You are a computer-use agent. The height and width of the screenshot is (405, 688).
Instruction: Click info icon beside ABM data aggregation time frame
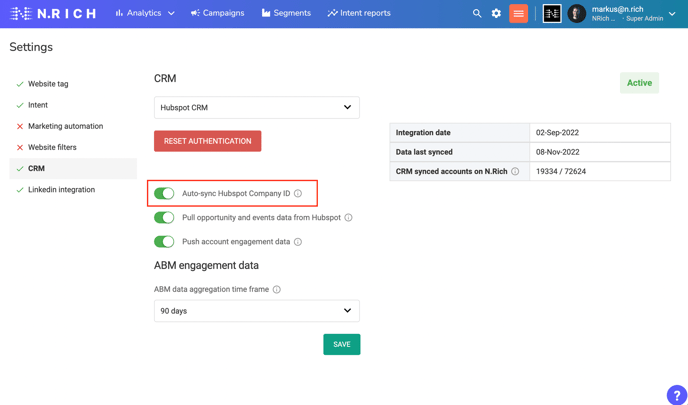coord(277,290)
